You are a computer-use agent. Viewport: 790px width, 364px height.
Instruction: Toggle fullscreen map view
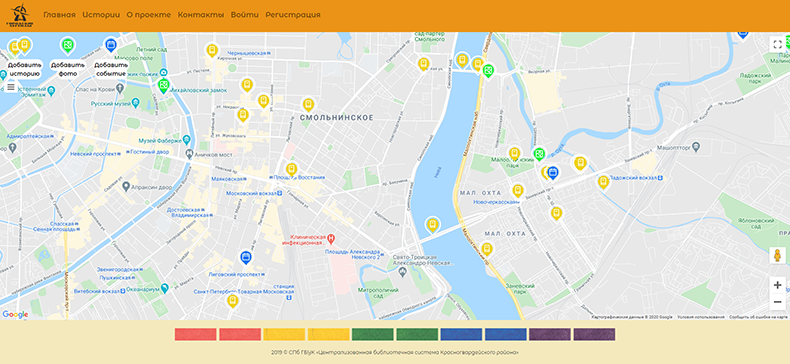point(777,44)
